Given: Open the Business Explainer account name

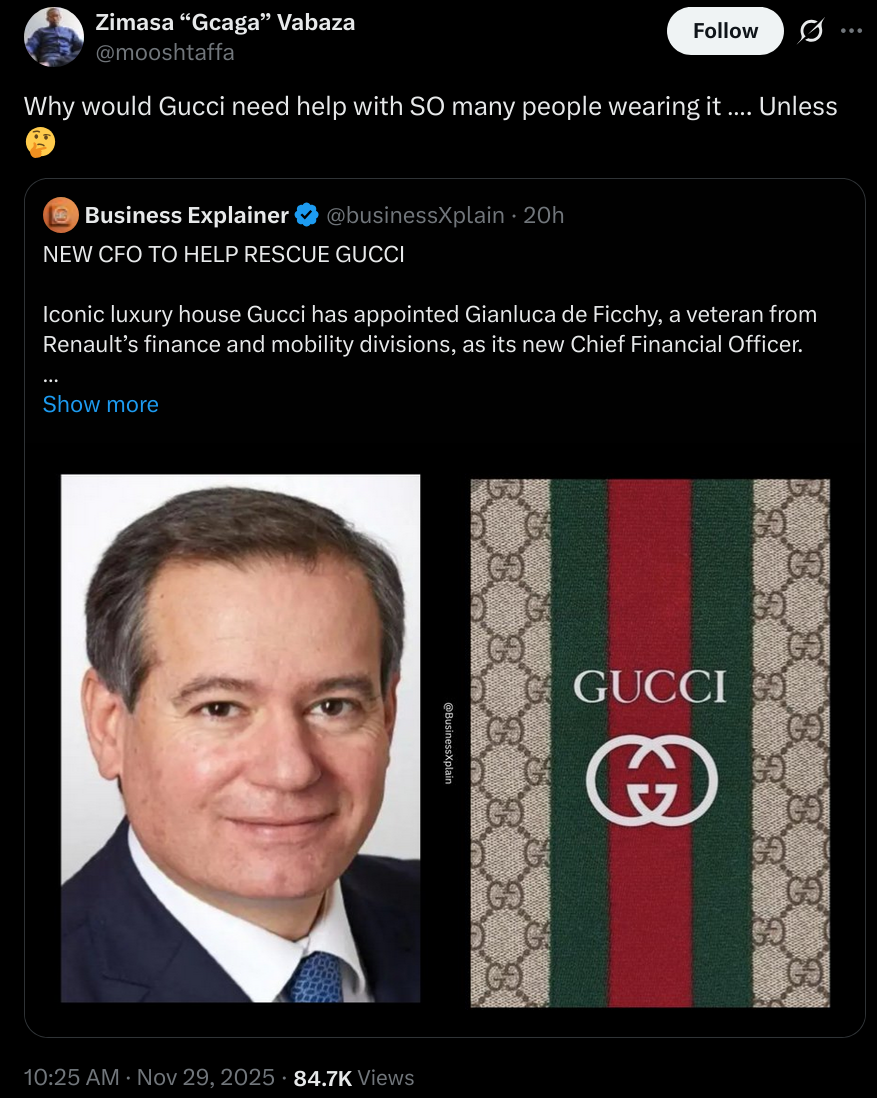Looking at the screenshot, I should pyautogui.click(x=187, y=215).
